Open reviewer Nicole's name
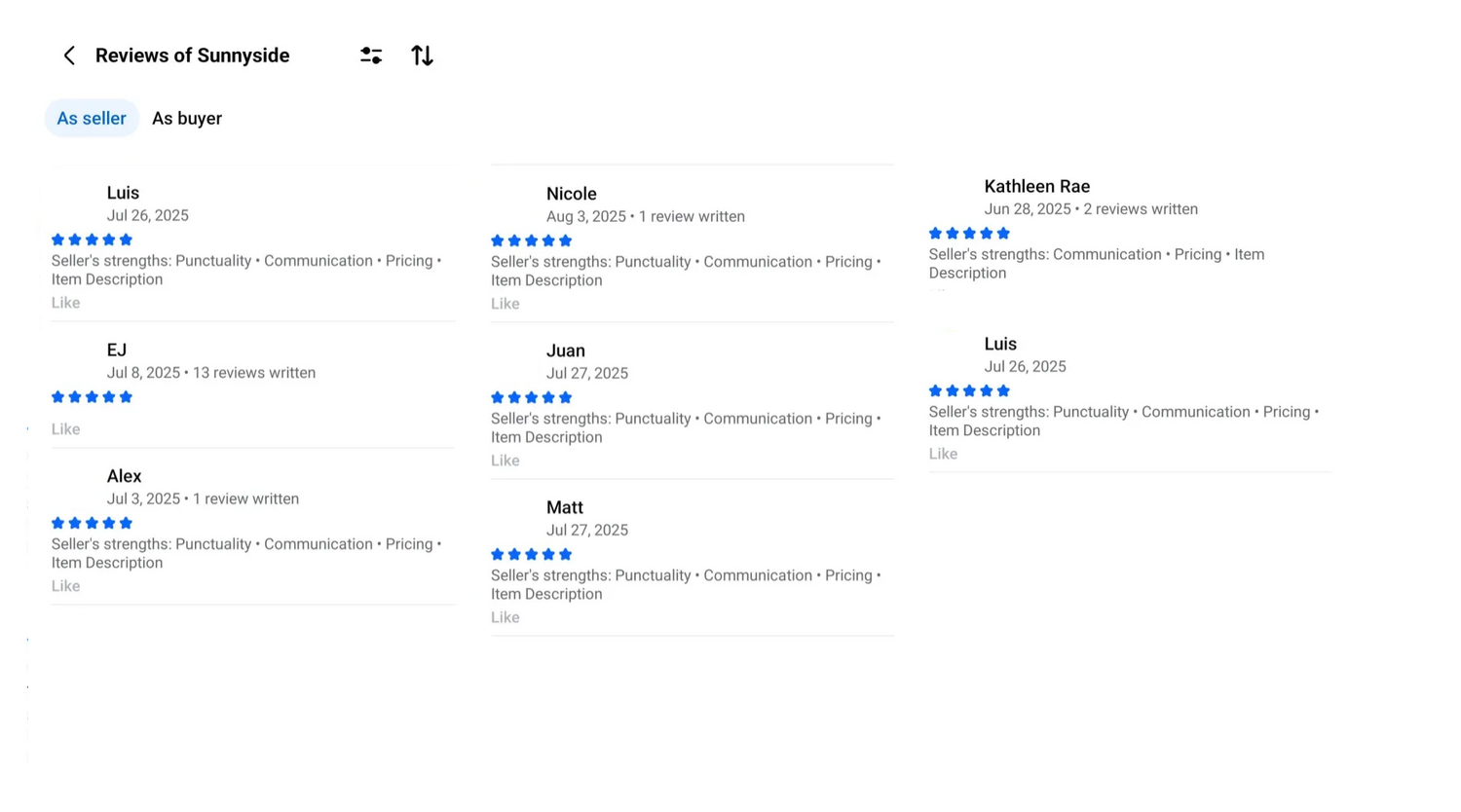1461x812 pixels. (571, 194)
